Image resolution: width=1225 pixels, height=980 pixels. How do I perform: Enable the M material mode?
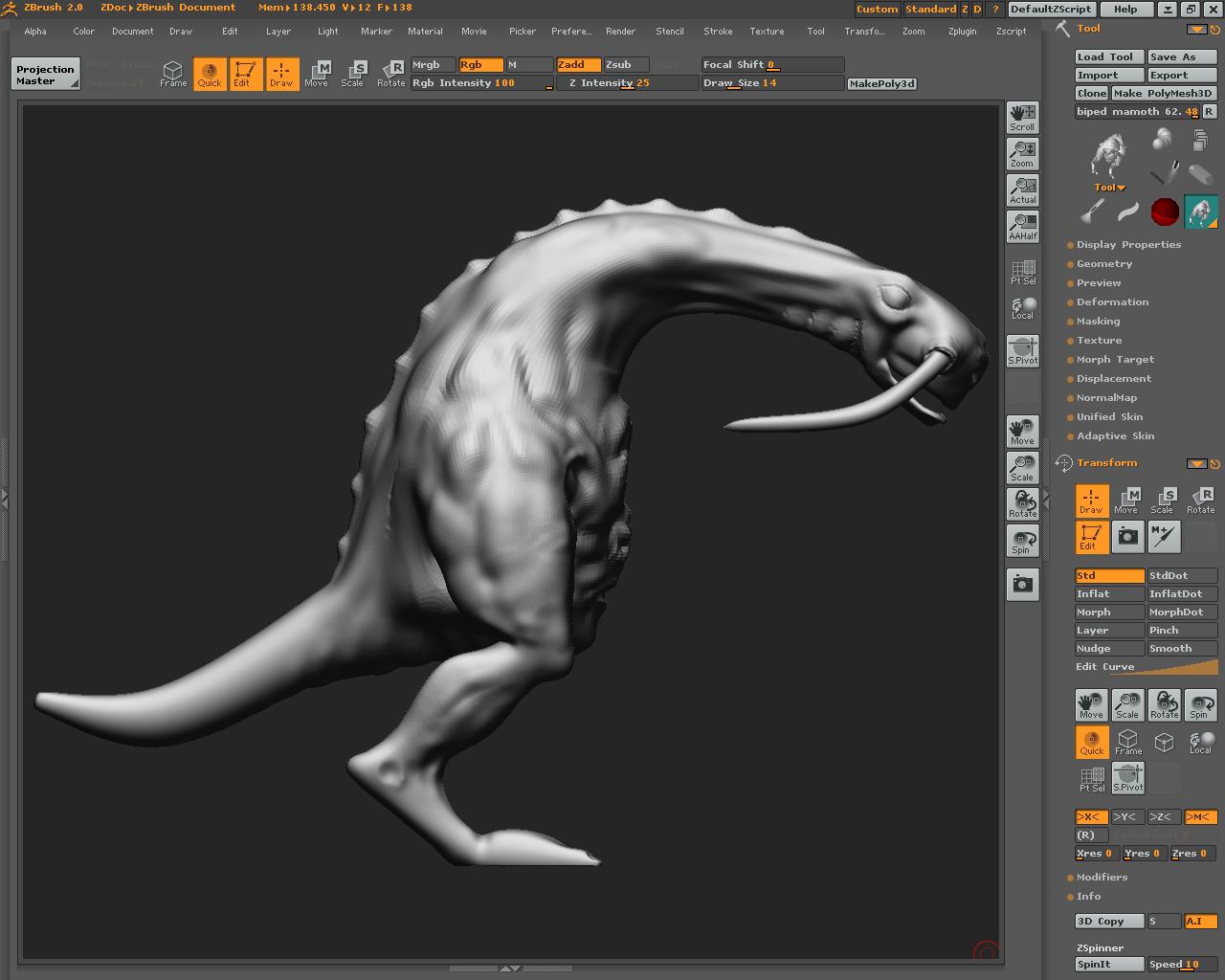(x=529, y=65)
